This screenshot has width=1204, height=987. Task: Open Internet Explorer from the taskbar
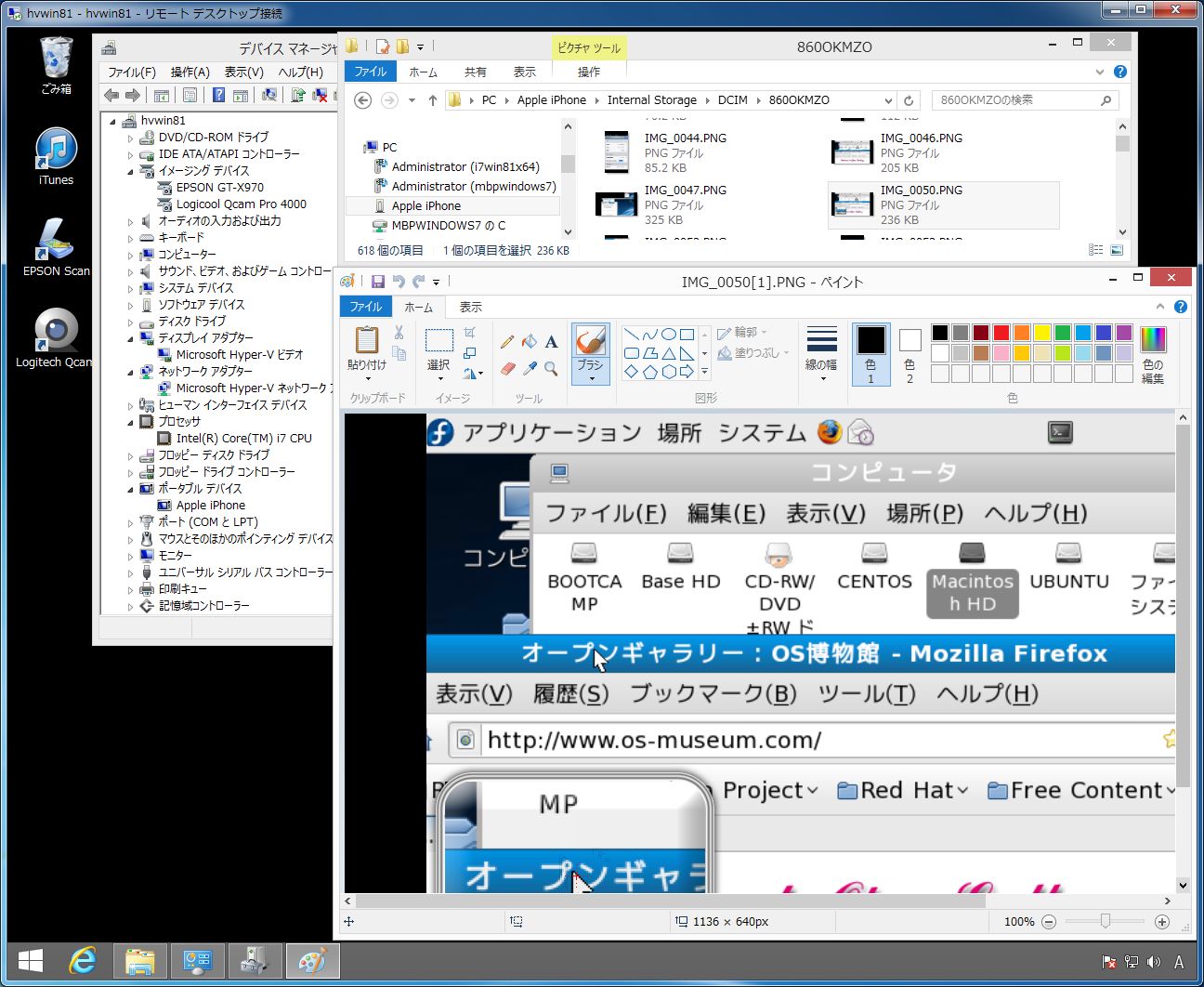click(84, 961)
